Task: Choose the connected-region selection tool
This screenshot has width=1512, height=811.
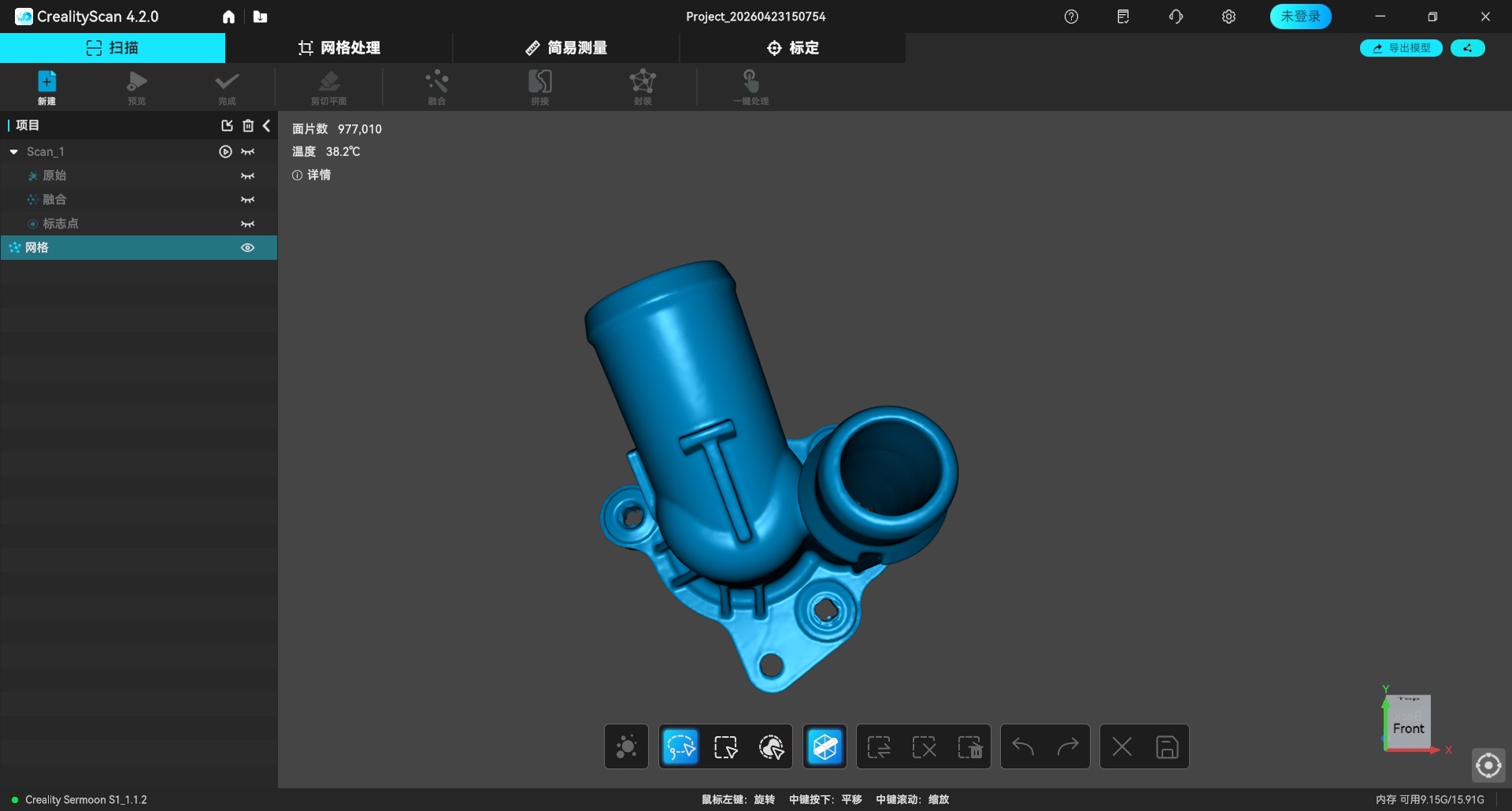Action: (771, 746)
